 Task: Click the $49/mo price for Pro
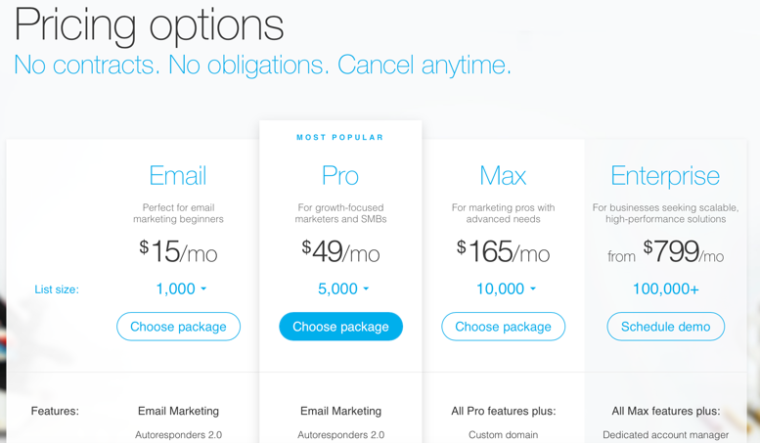[340, 252]
